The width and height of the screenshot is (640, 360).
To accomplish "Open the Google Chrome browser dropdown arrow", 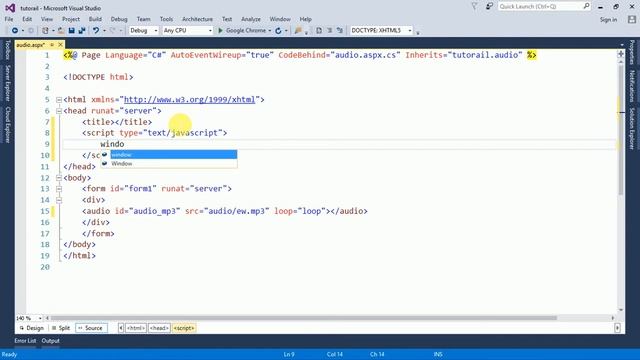I will coord(269,31).
